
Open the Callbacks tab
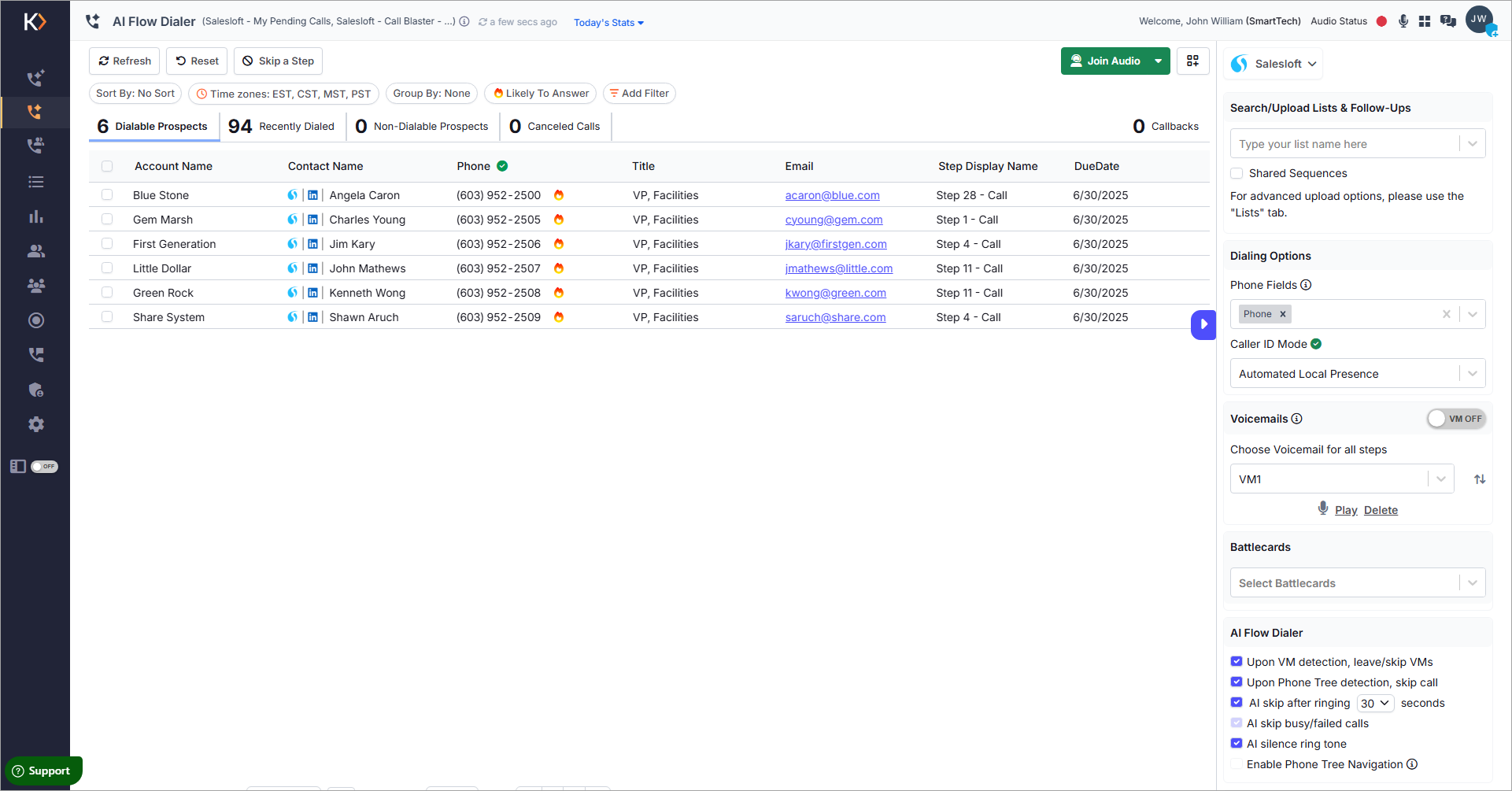(1166, 126)
